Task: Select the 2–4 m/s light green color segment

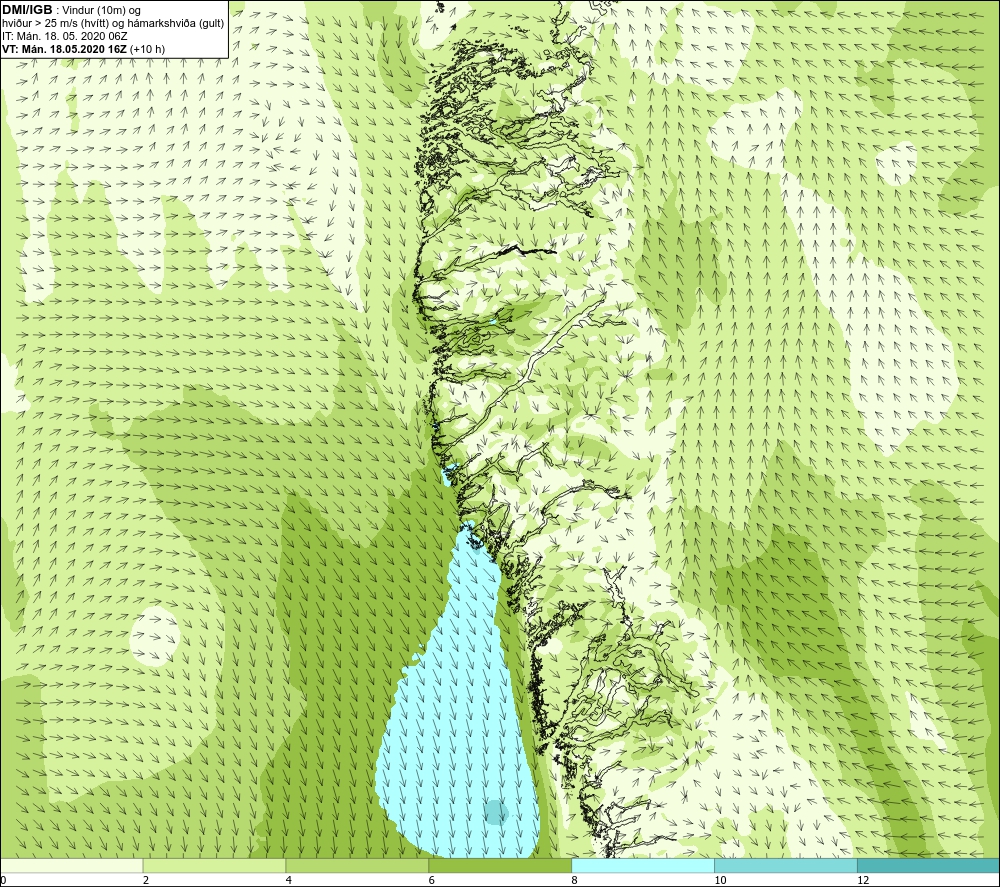Action: pyautogui.click(x=214, y=865)
